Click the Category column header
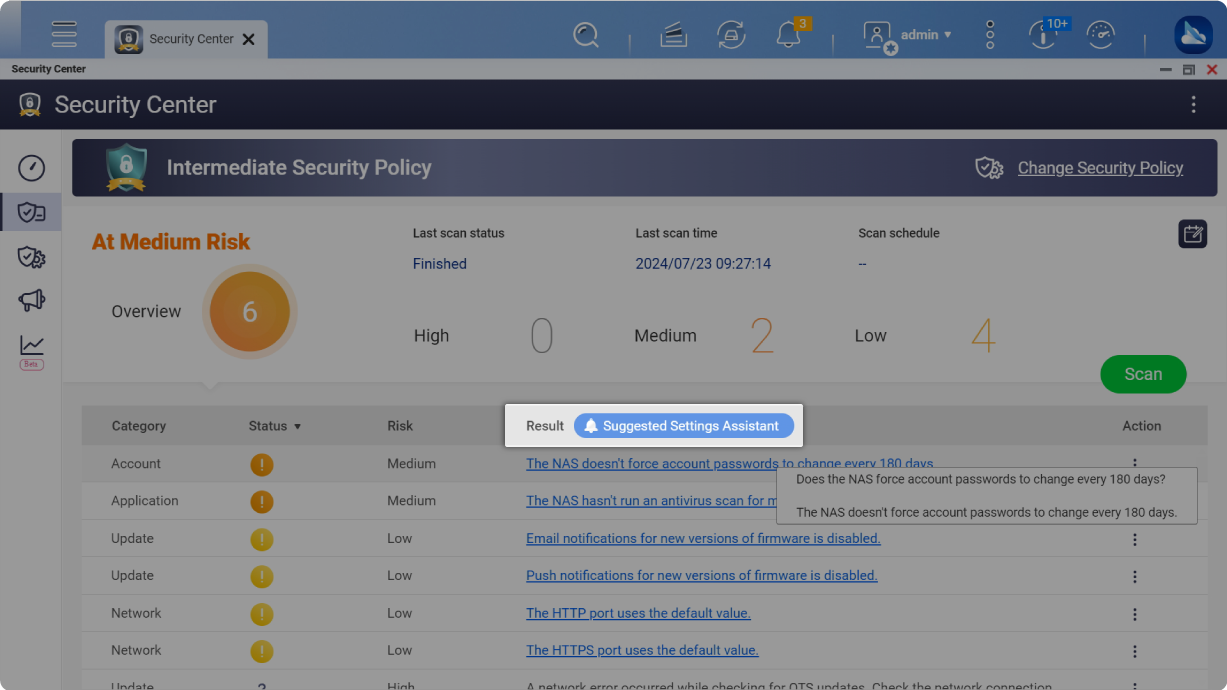Image resolution: width=1227 pixels, height=690 pixels. 139,426
